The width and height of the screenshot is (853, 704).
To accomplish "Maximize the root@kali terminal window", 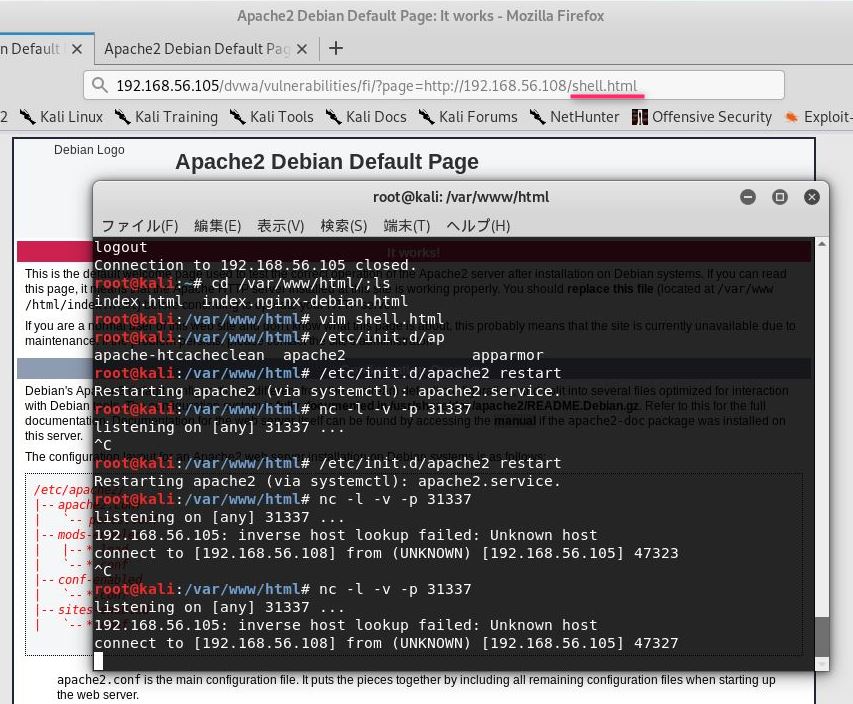I will (x=780, y=197).
